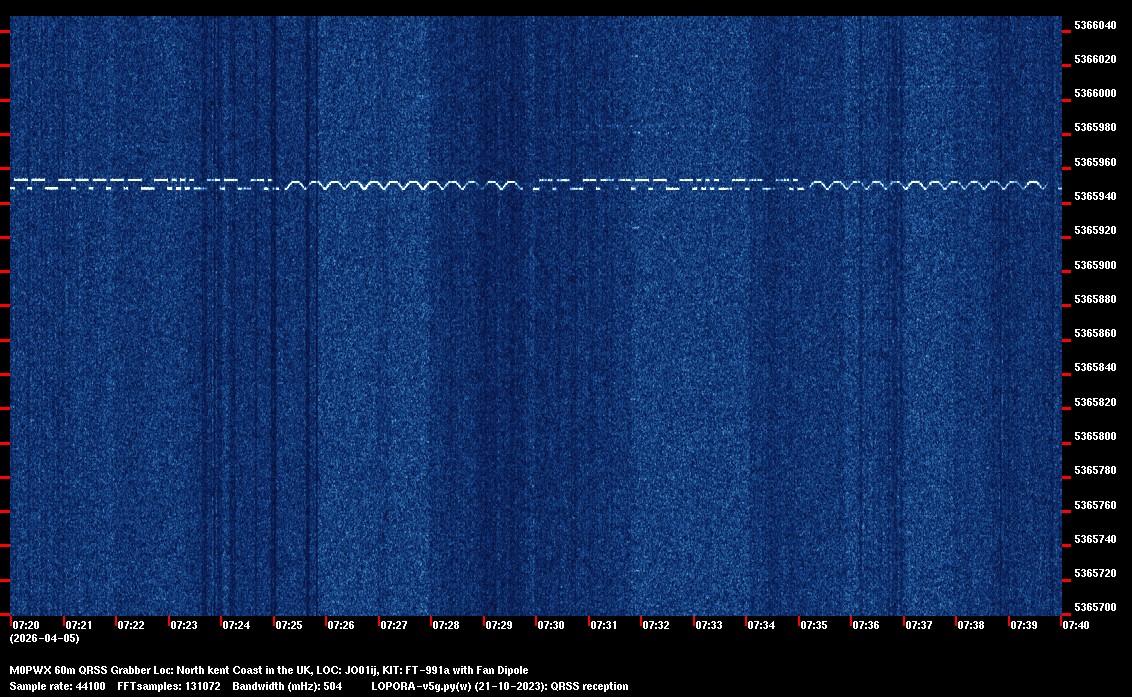Click the 07:35 time axis label
This screenshot has width=1132, height=697.
814,625
